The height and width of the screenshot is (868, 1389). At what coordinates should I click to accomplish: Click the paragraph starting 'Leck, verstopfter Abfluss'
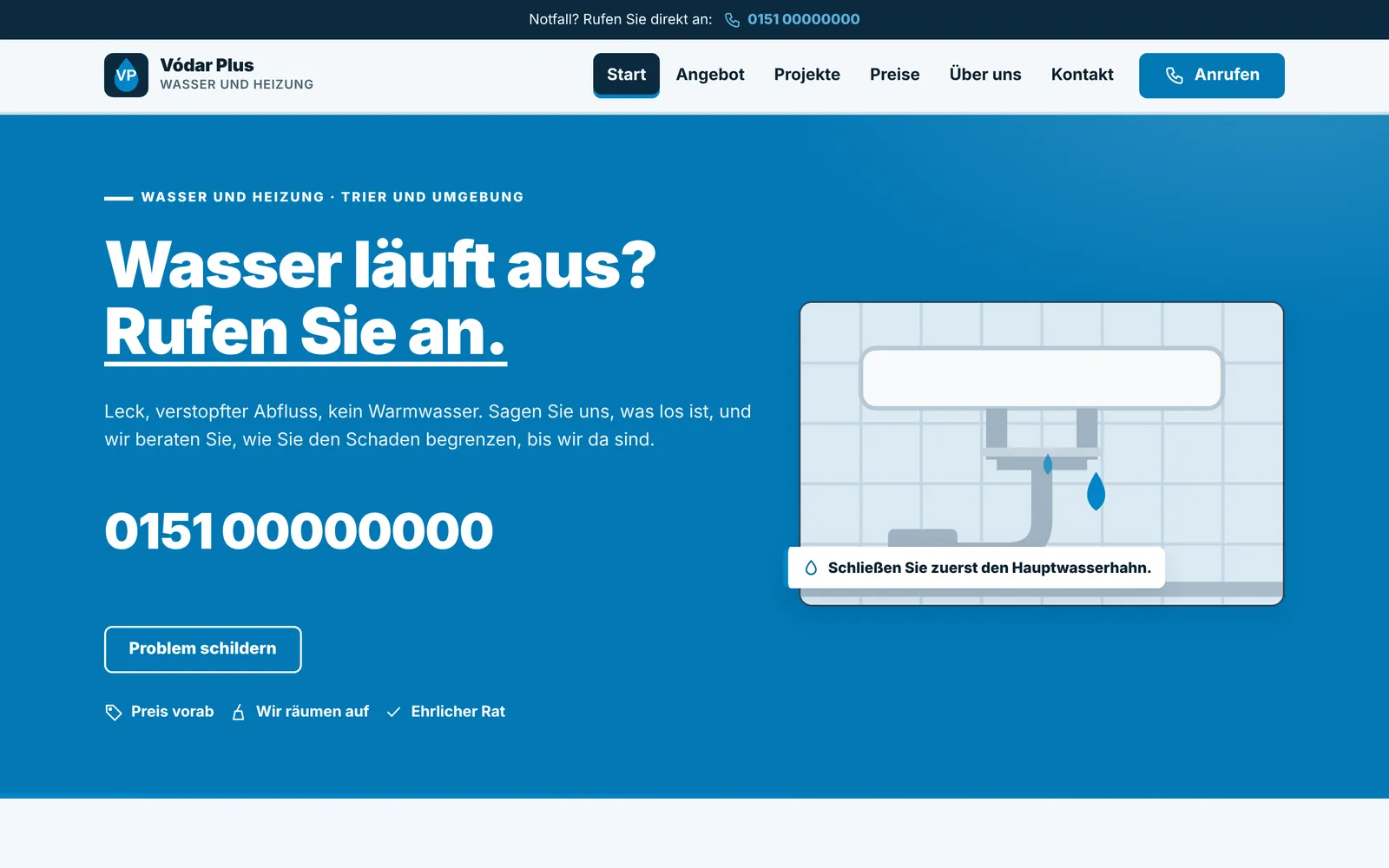click(428, 425)
